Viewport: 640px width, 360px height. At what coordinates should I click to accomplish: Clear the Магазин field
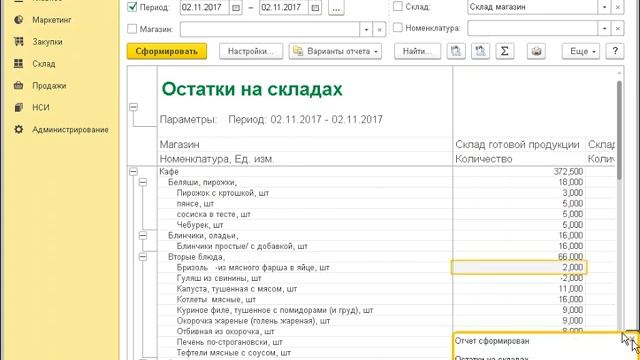[x=380, y=29]
